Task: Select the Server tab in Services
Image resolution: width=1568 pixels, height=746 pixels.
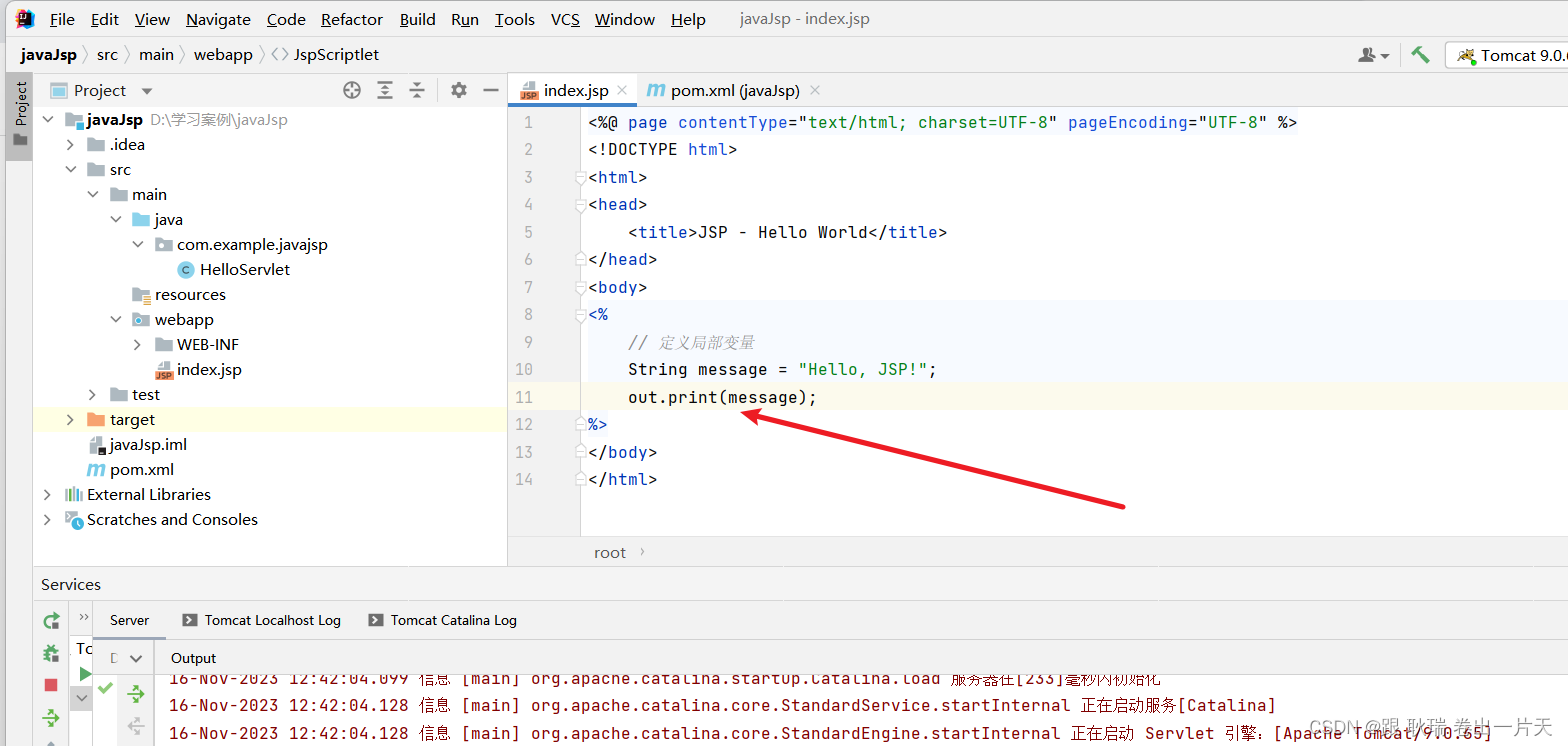Action: [x=130, y=620]
